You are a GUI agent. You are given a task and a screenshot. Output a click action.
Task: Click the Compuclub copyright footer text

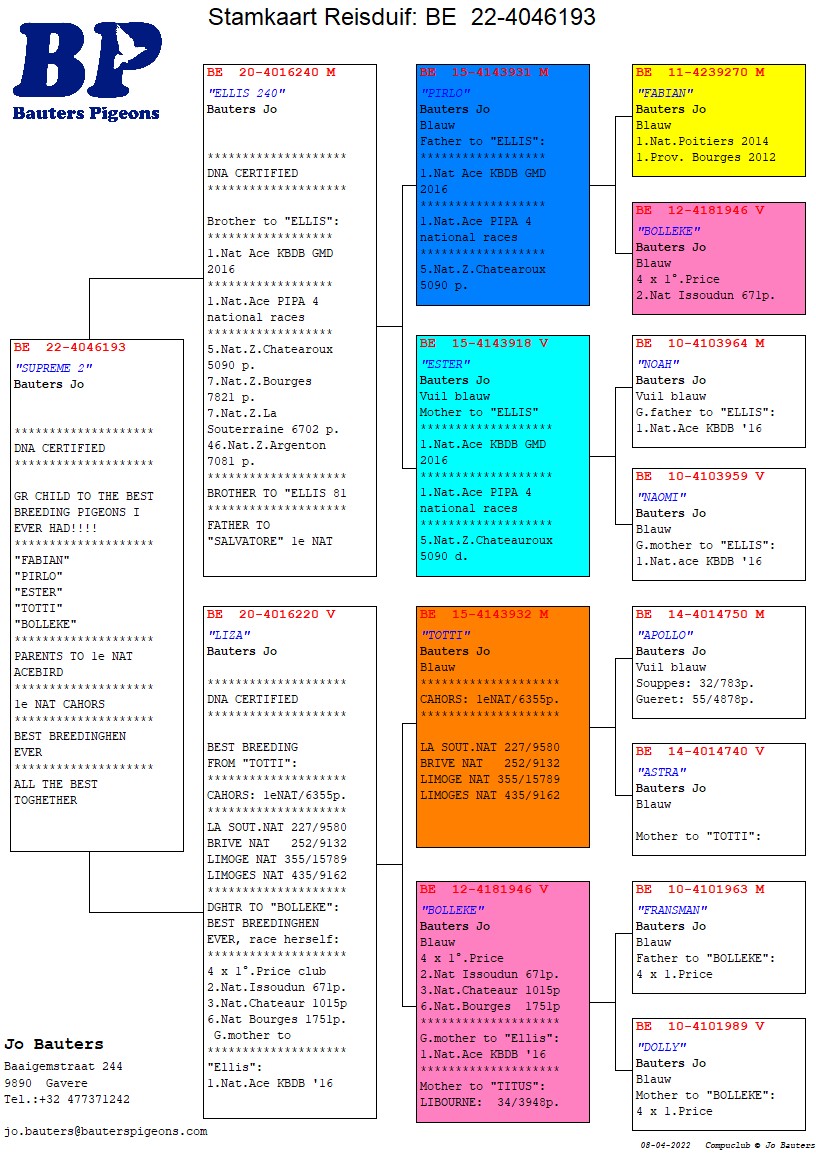759,1145
